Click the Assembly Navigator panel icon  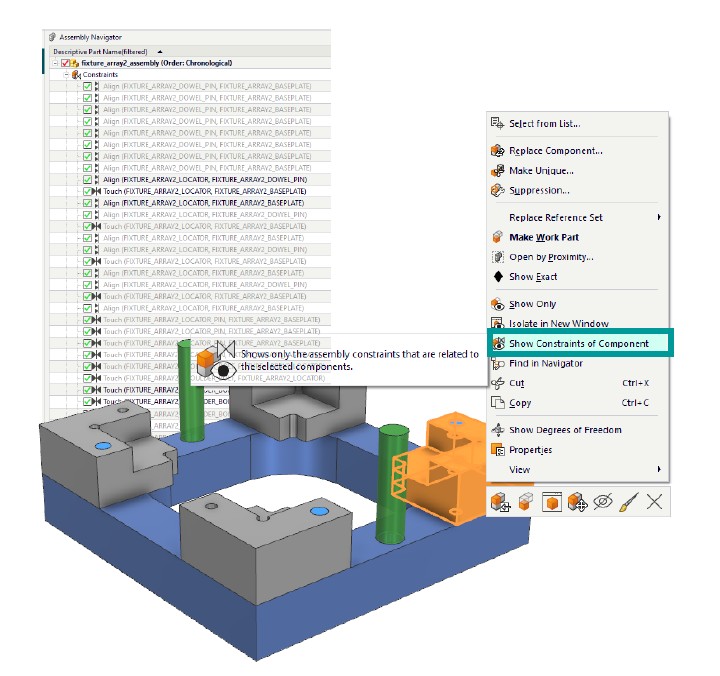[x=52, y=37]
